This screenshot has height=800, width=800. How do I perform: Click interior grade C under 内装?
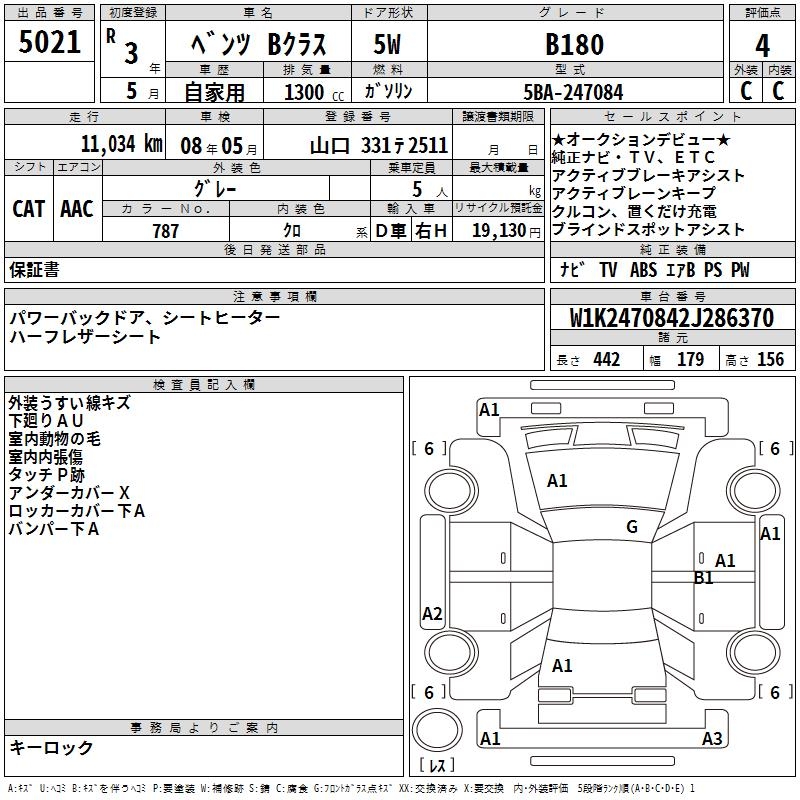coord(779,91)
